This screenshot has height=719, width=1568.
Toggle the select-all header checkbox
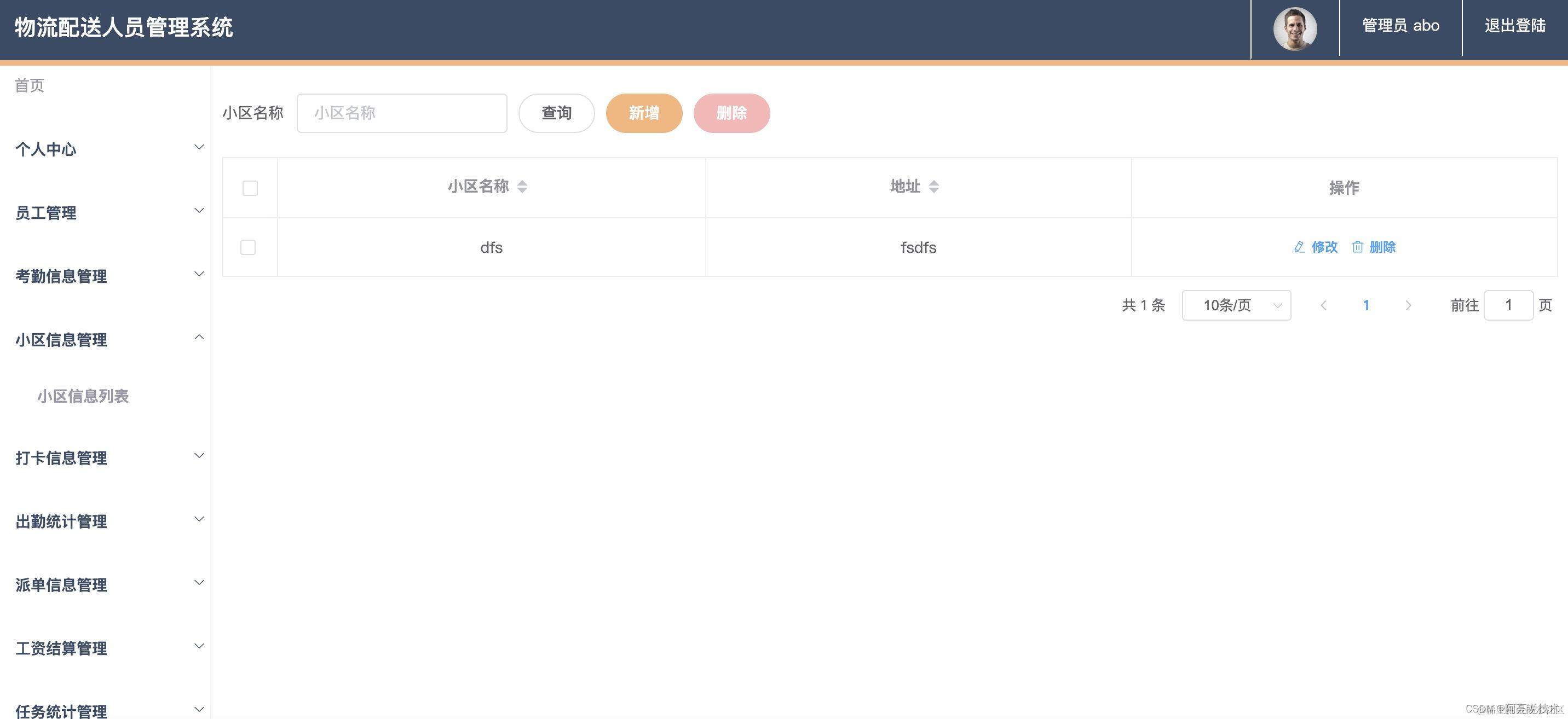click(250, 188)
